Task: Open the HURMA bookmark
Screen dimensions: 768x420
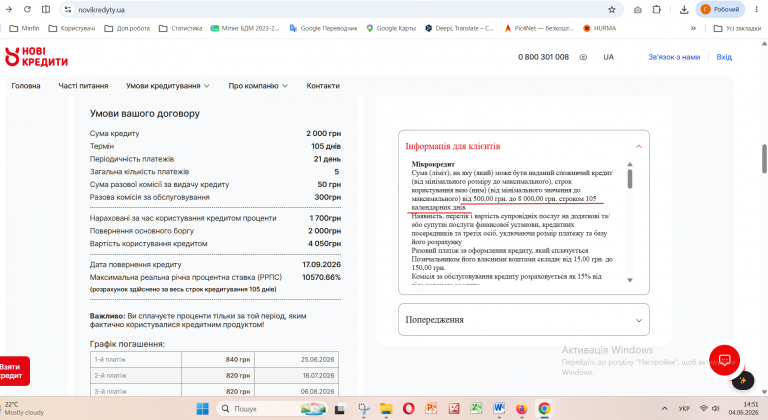Action: [600, 28]
